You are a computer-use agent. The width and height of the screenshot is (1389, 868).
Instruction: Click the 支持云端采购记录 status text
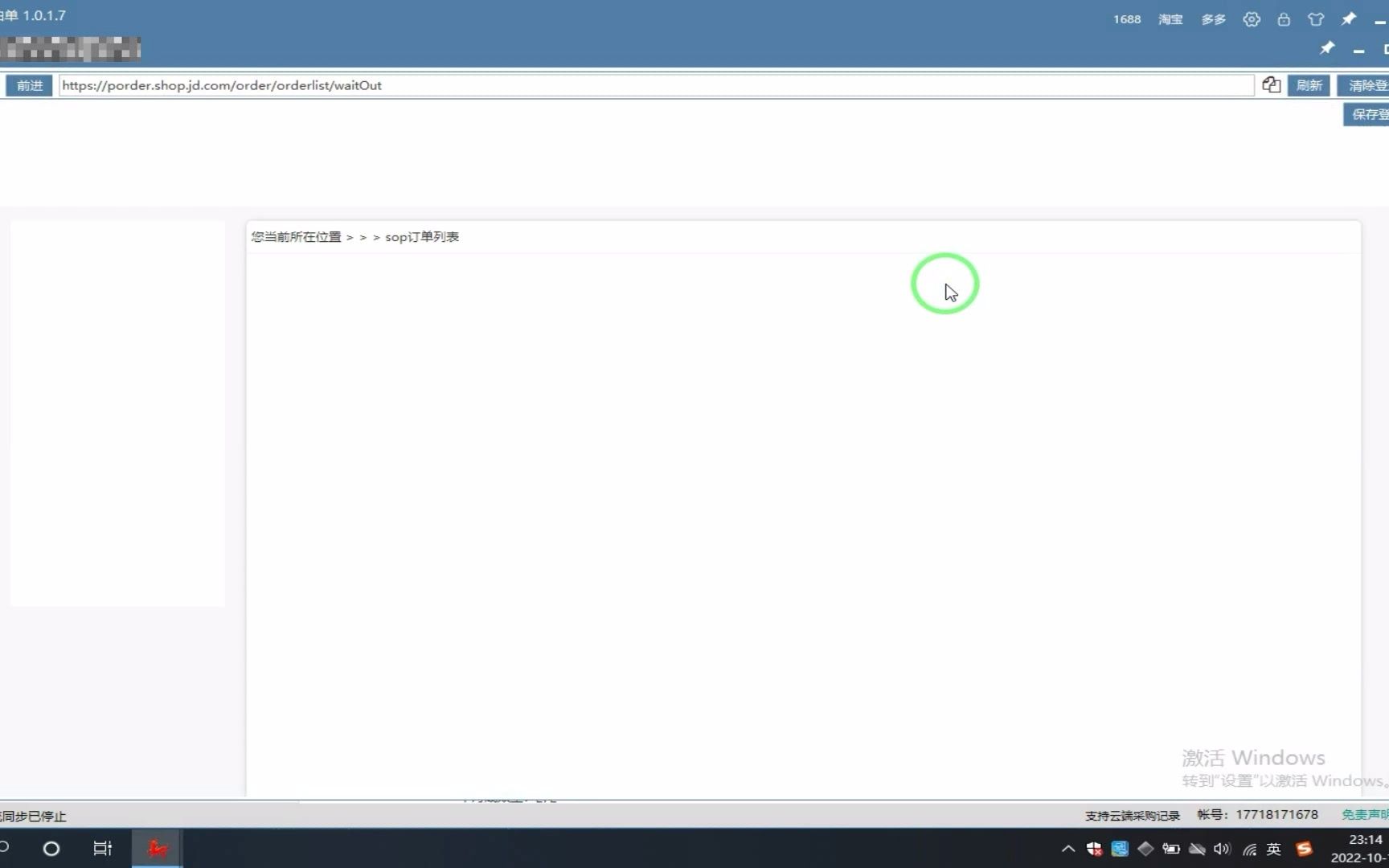click(x=1133, y=816)
